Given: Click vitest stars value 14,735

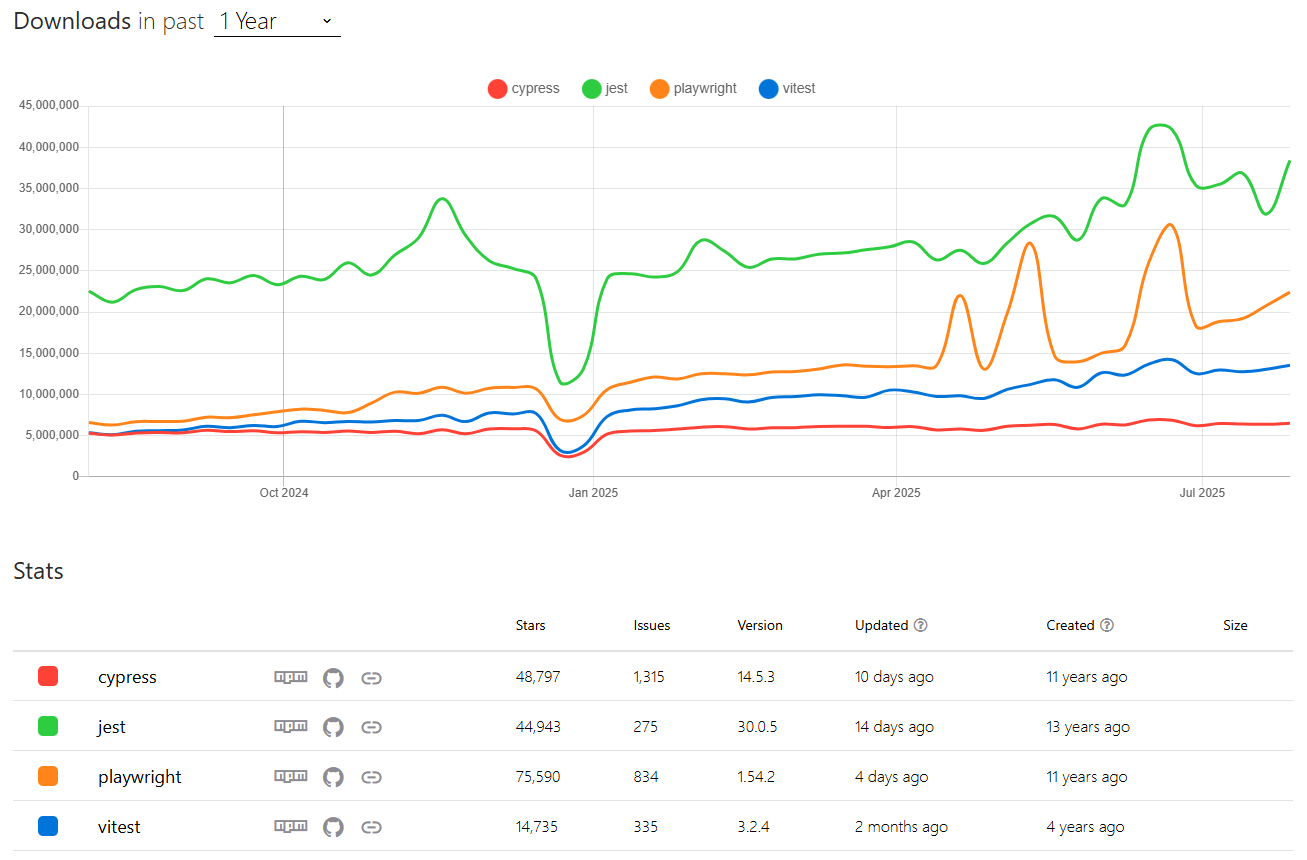Looking at the screenshot, I should tap(537, 827).
